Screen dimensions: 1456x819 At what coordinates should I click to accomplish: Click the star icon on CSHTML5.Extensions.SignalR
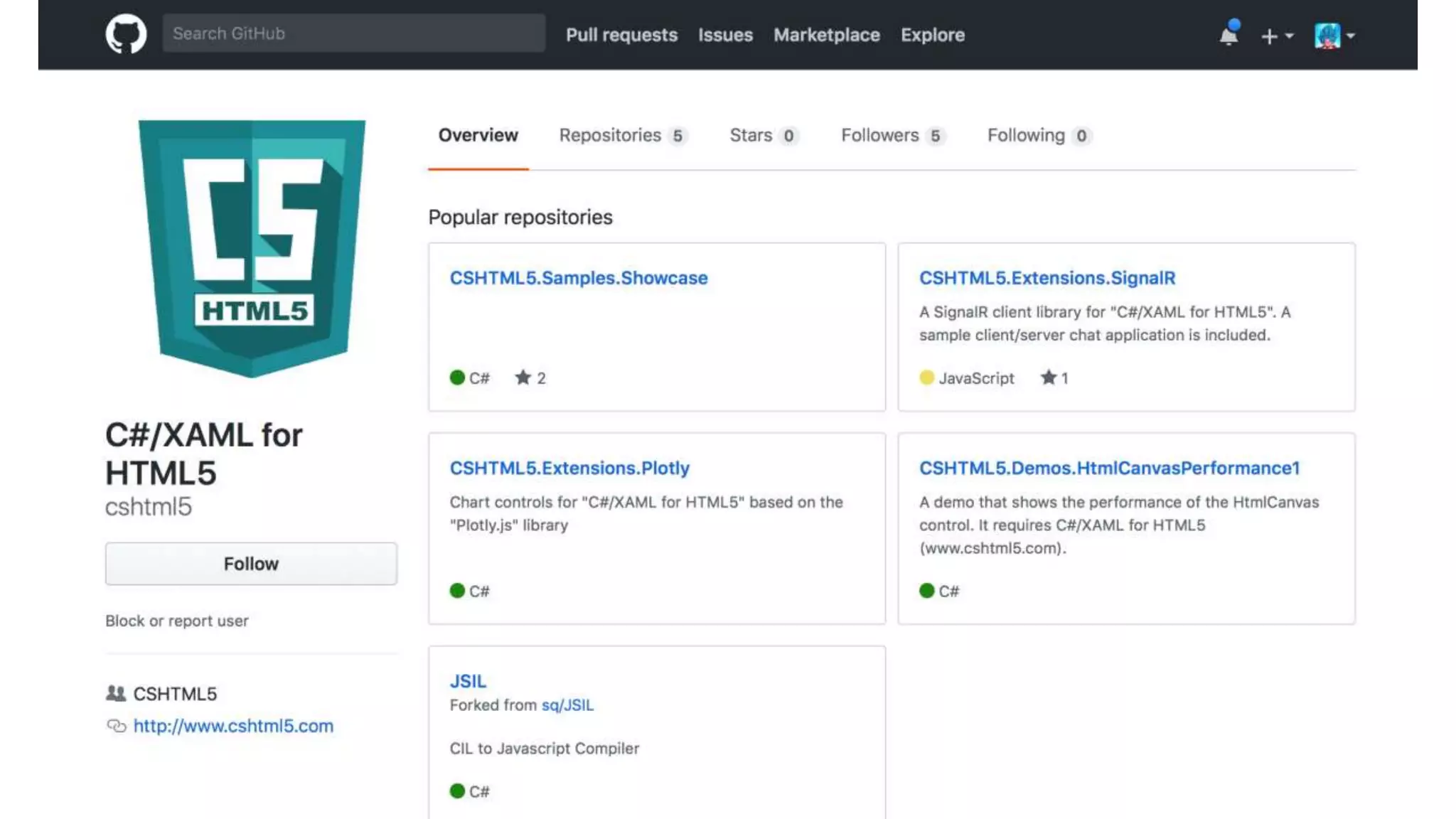pyautogui.click(x=1049, y=378)
